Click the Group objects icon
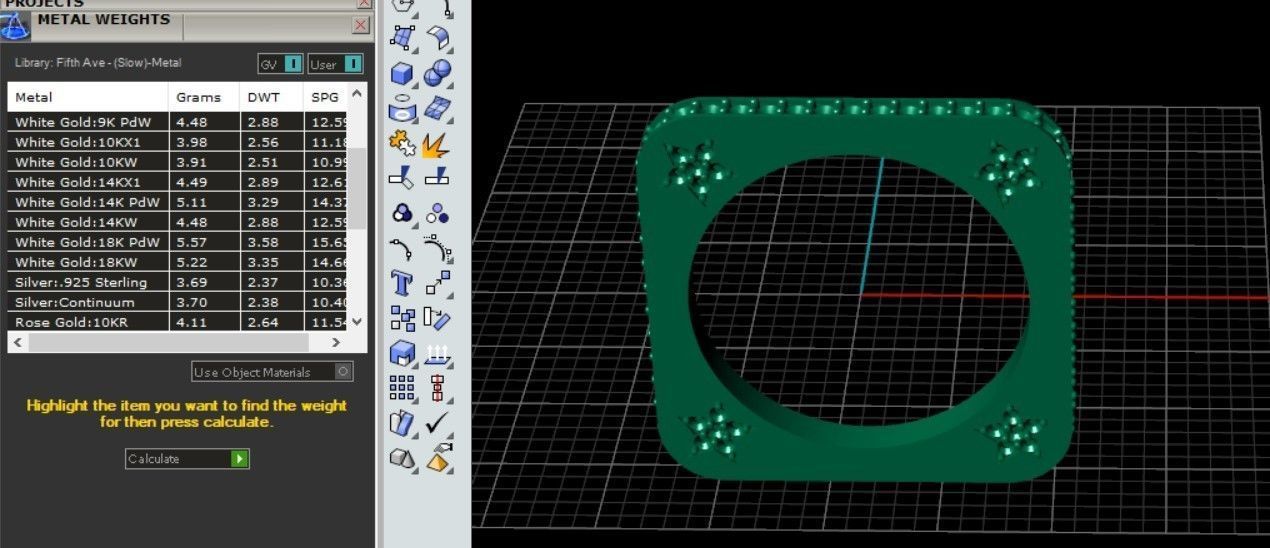This screenshot has height=548, width=1270. [402, 213]
